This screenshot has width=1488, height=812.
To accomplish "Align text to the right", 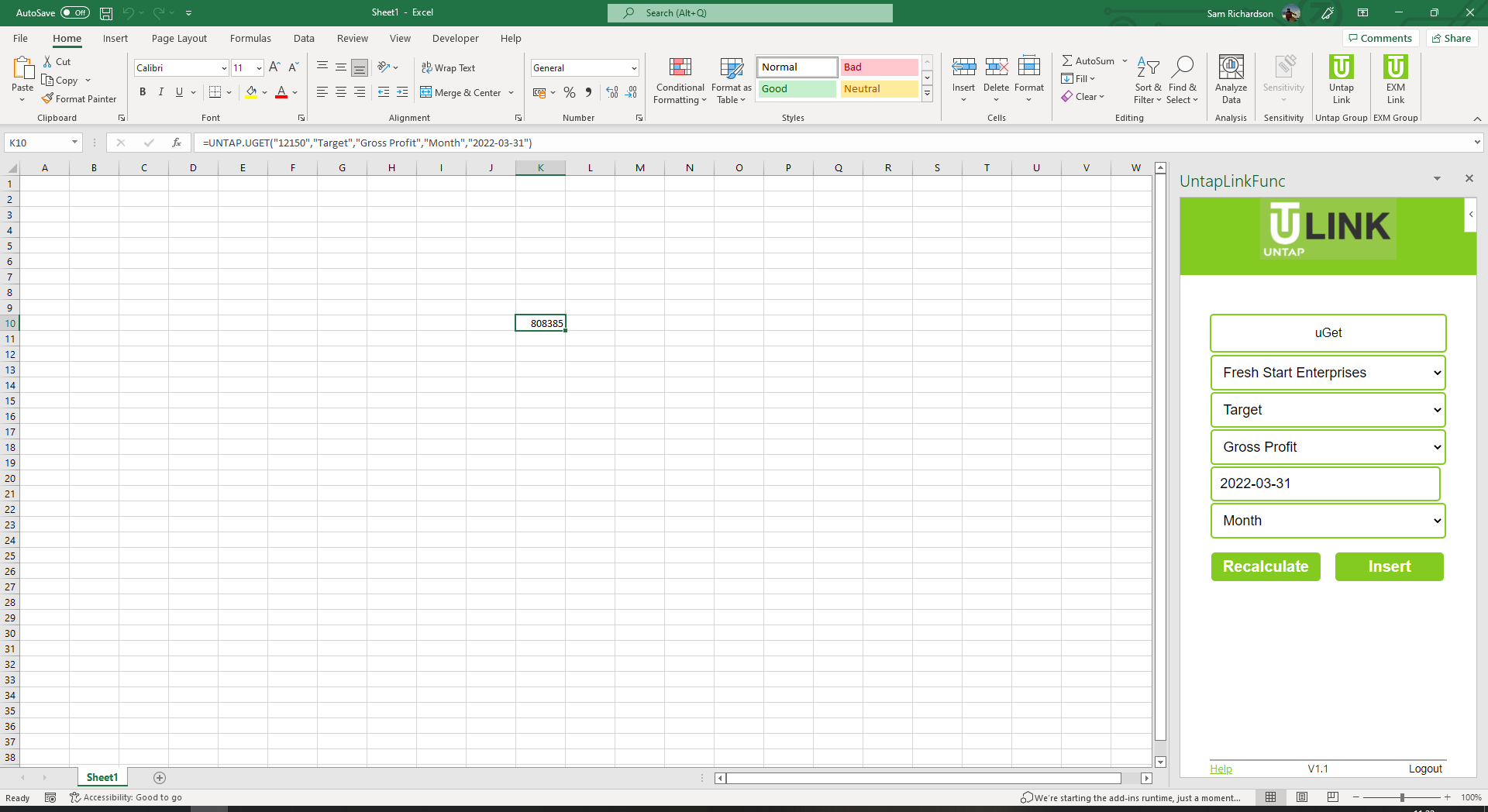I will 360,92.
